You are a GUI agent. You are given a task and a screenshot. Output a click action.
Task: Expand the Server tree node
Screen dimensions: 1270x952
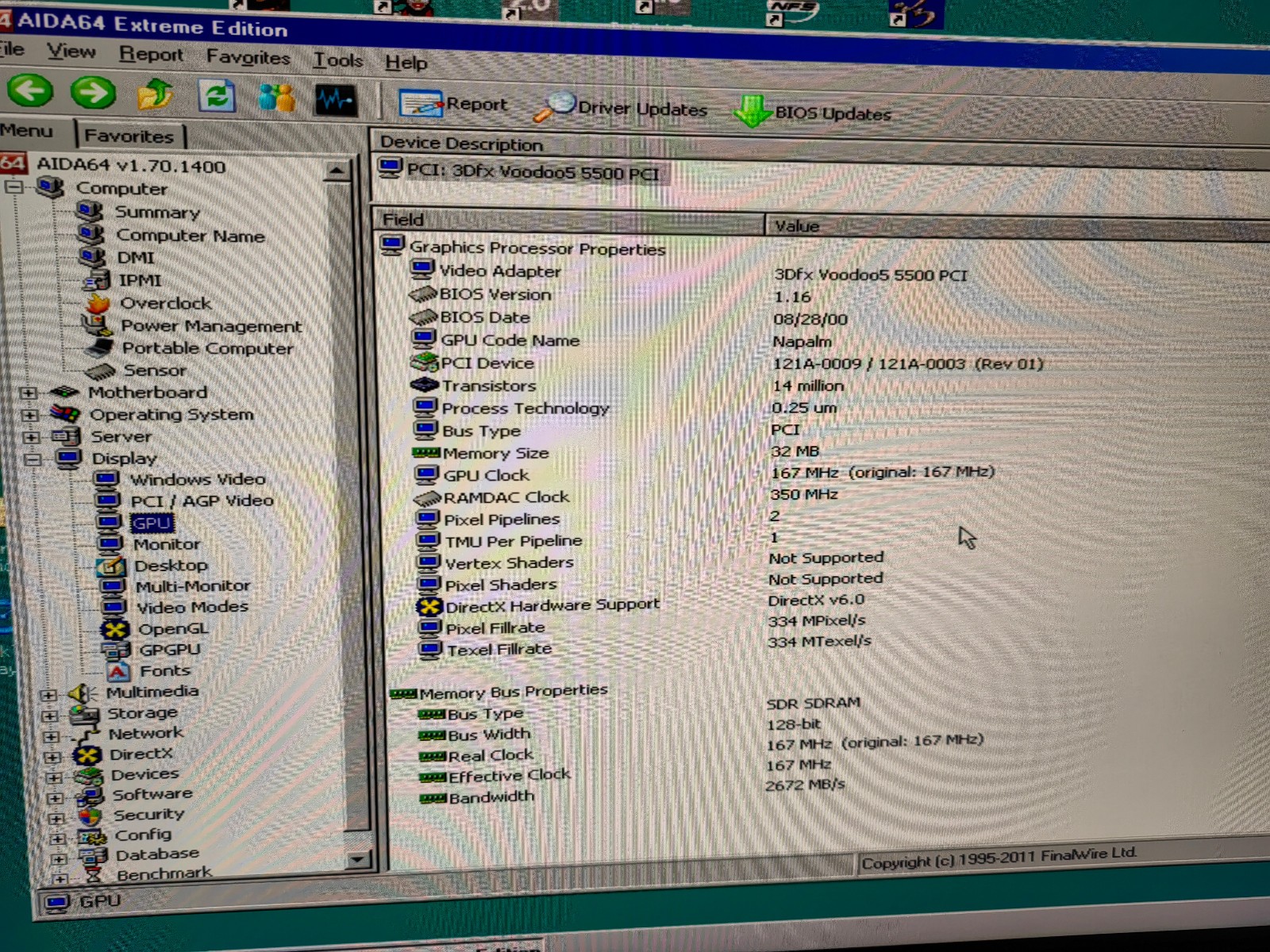click(x=30, y=437)
